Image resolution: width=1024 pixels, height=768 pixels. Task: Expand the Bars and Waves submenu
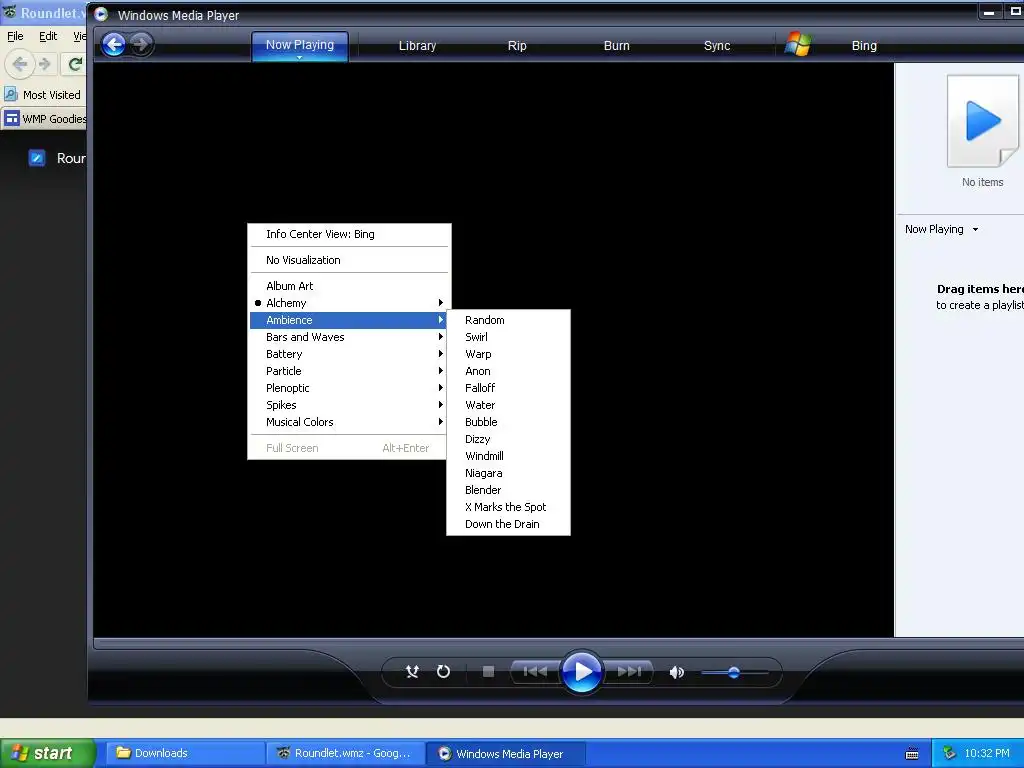pyautogui.click(x=349, y=337)
